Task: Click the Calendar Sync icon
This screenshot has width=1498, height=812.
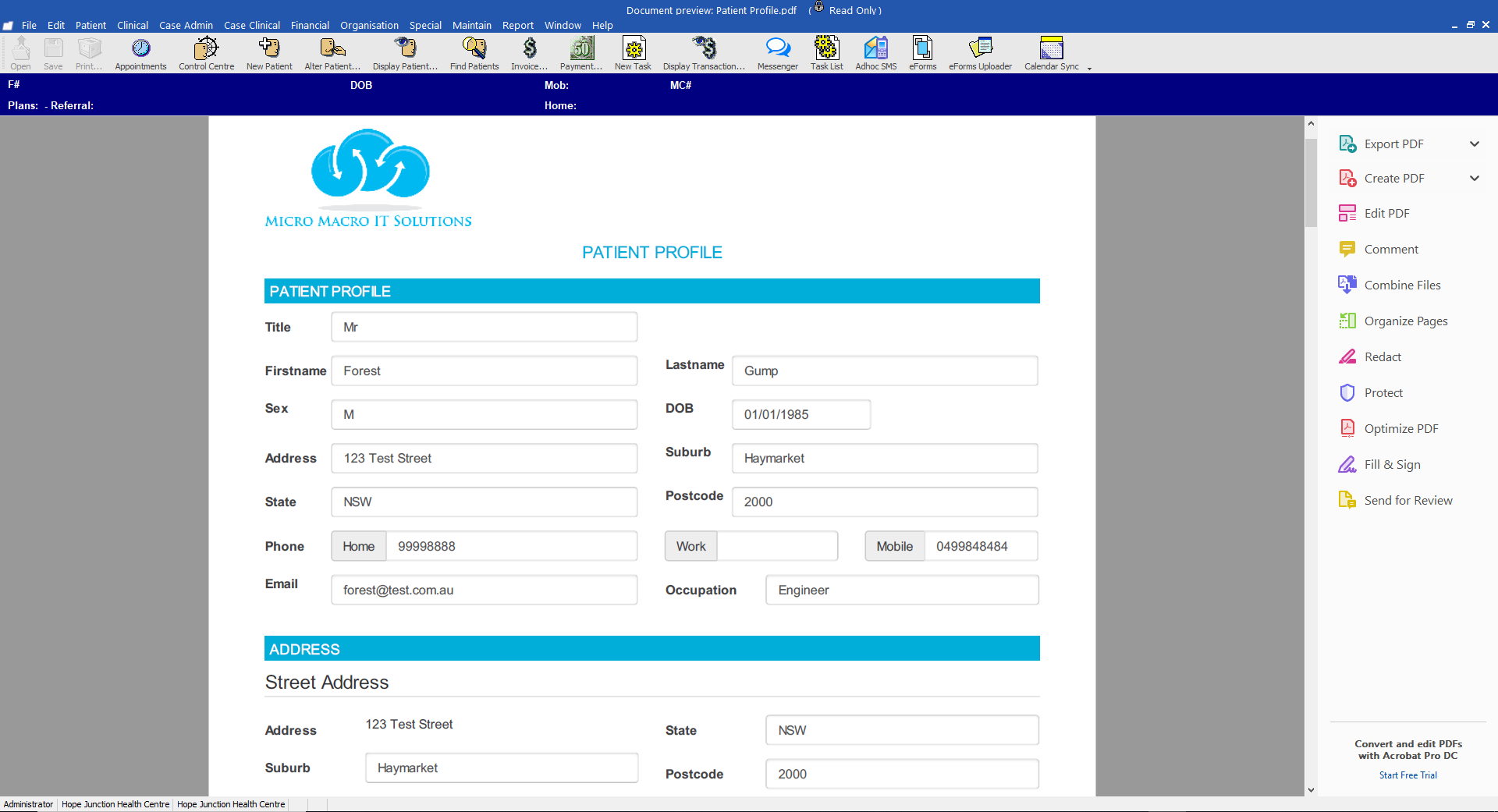Action: [x=1052, y=53]
